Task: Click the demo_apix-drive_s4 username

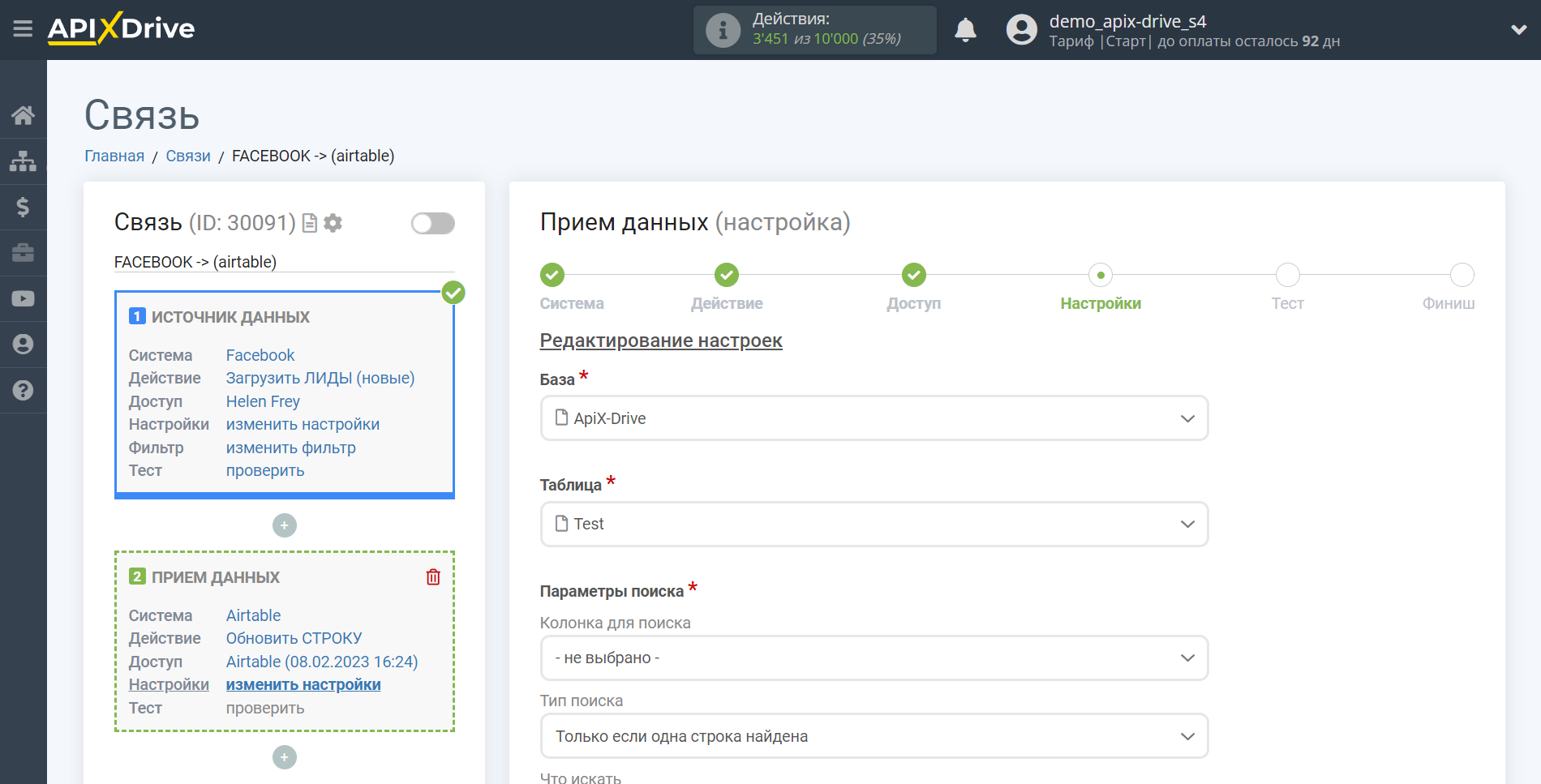Action: [x=1127, y=21]
